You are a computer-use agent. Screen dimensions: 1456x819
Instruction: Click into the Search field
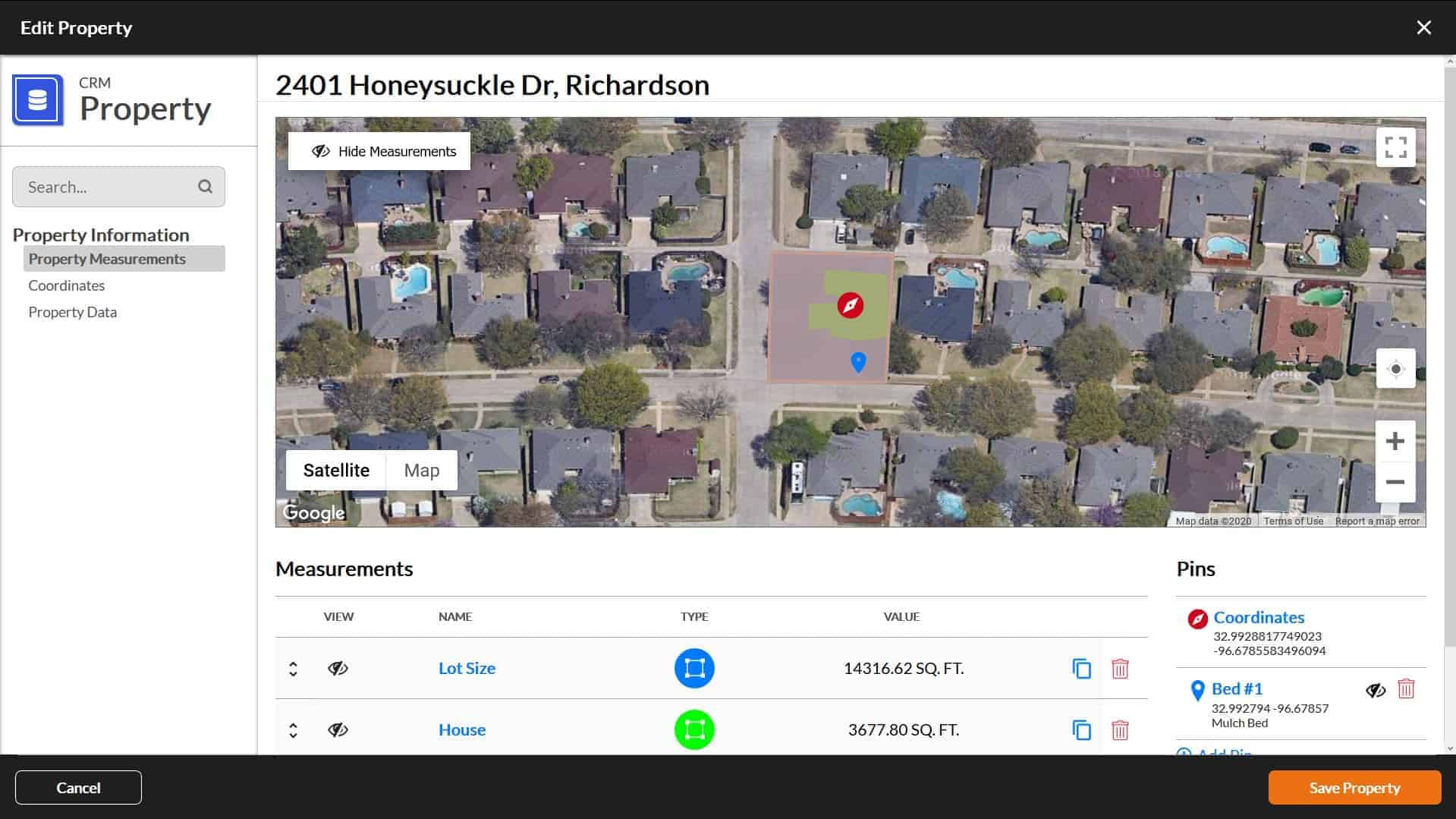118,187
